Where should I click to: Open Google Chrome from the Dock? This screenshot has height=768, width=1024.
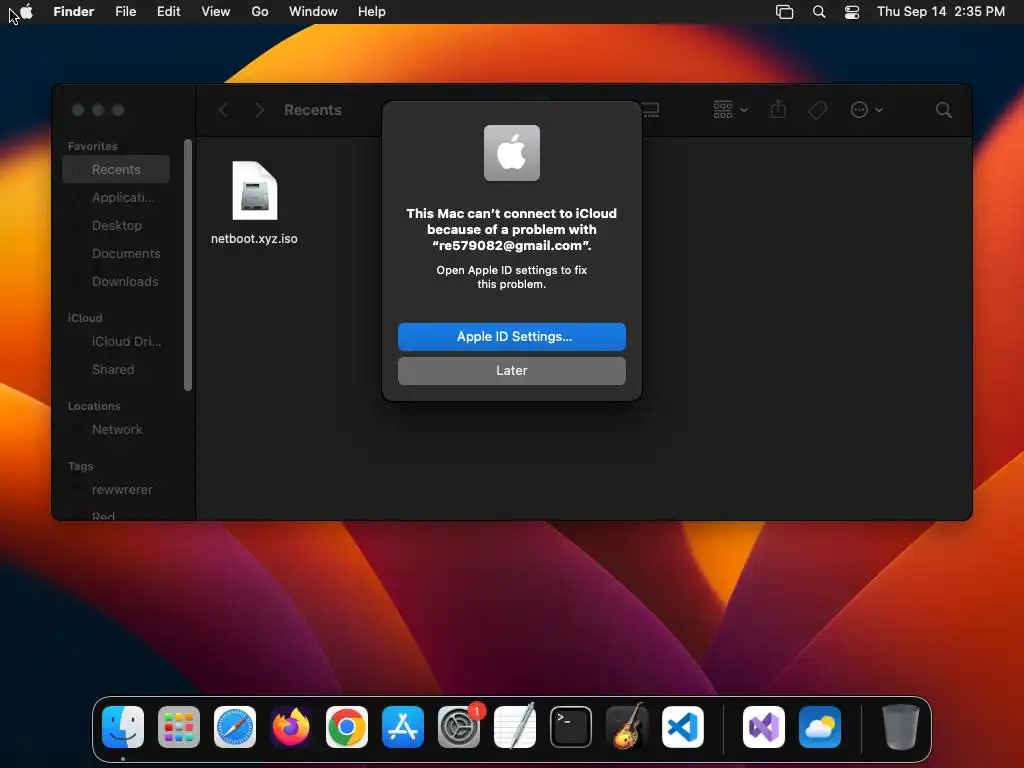tap(347, 727)
